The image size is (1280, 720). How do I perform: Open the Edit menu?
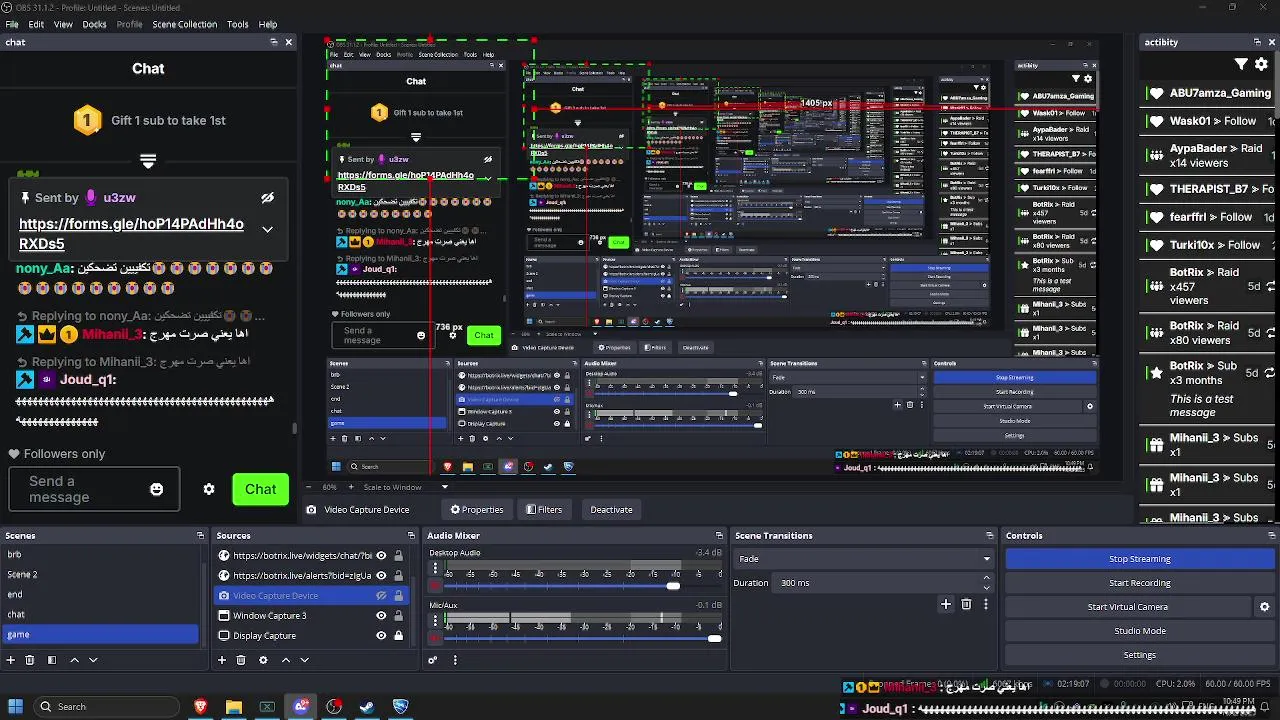pyautogui.click(x=36, y=24)
